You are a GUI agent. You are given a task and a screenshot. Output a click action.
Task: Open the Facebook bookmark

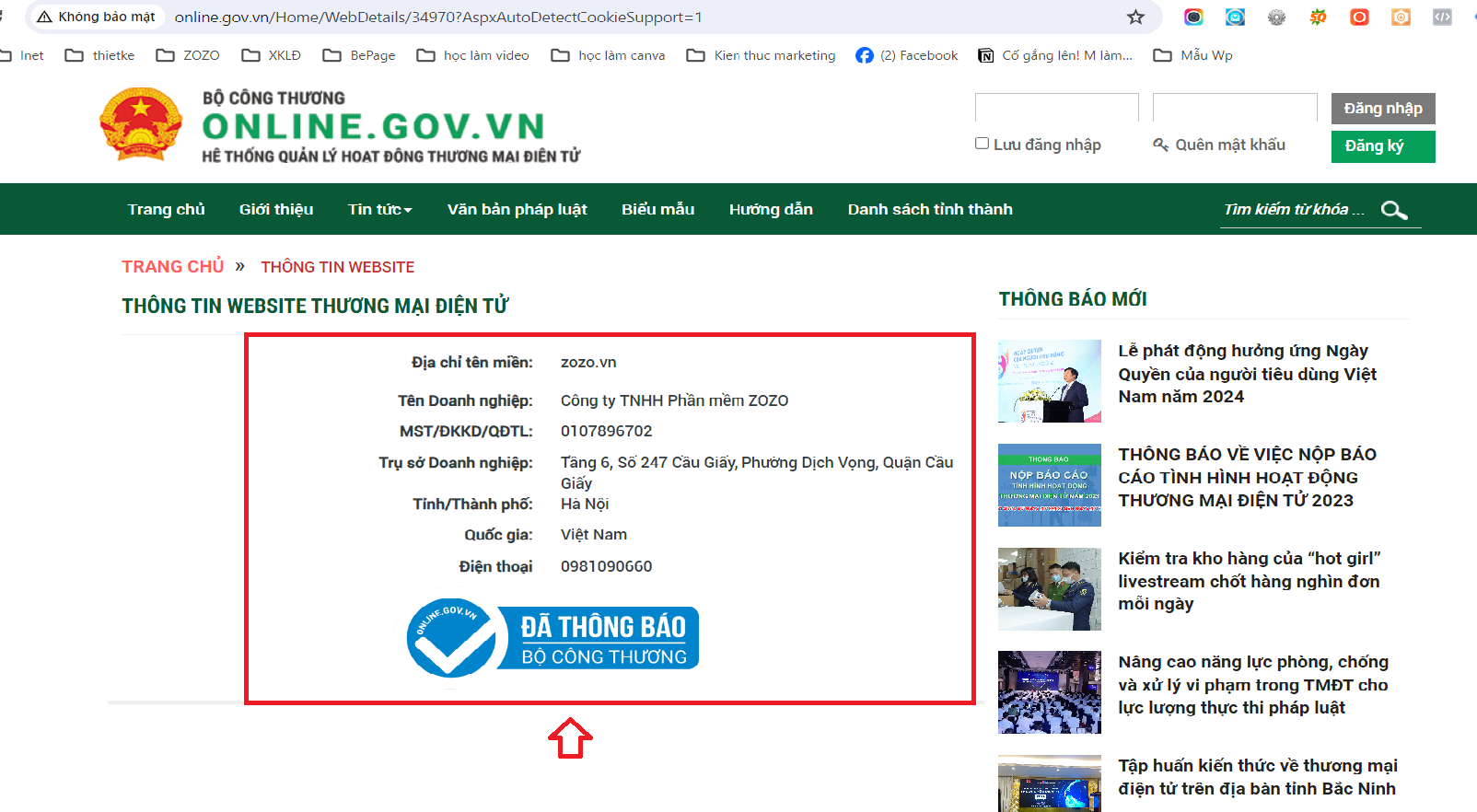(x=907, y=55)
